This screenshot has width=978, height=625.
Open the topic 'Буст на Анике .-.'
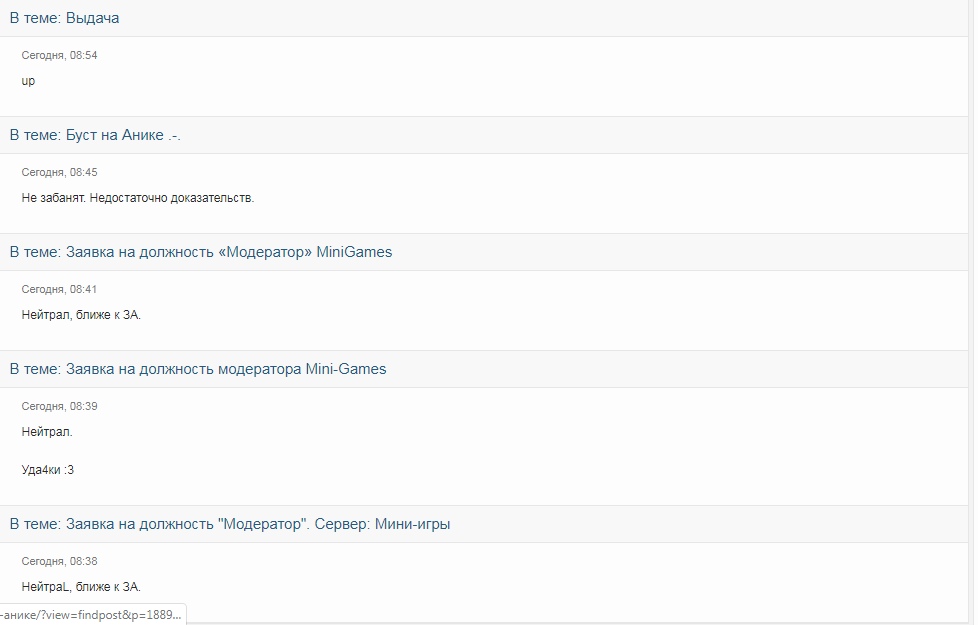point(123,135)
